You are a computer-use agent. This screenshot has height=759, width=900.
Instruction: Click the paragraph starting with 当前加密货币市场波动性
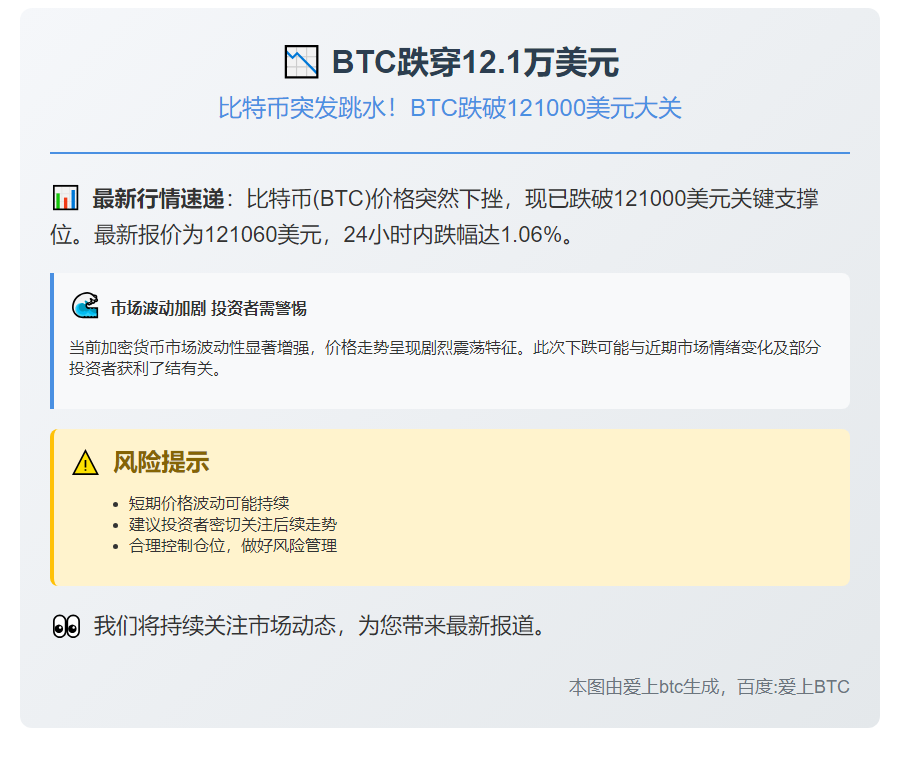(x=445, y=357)
